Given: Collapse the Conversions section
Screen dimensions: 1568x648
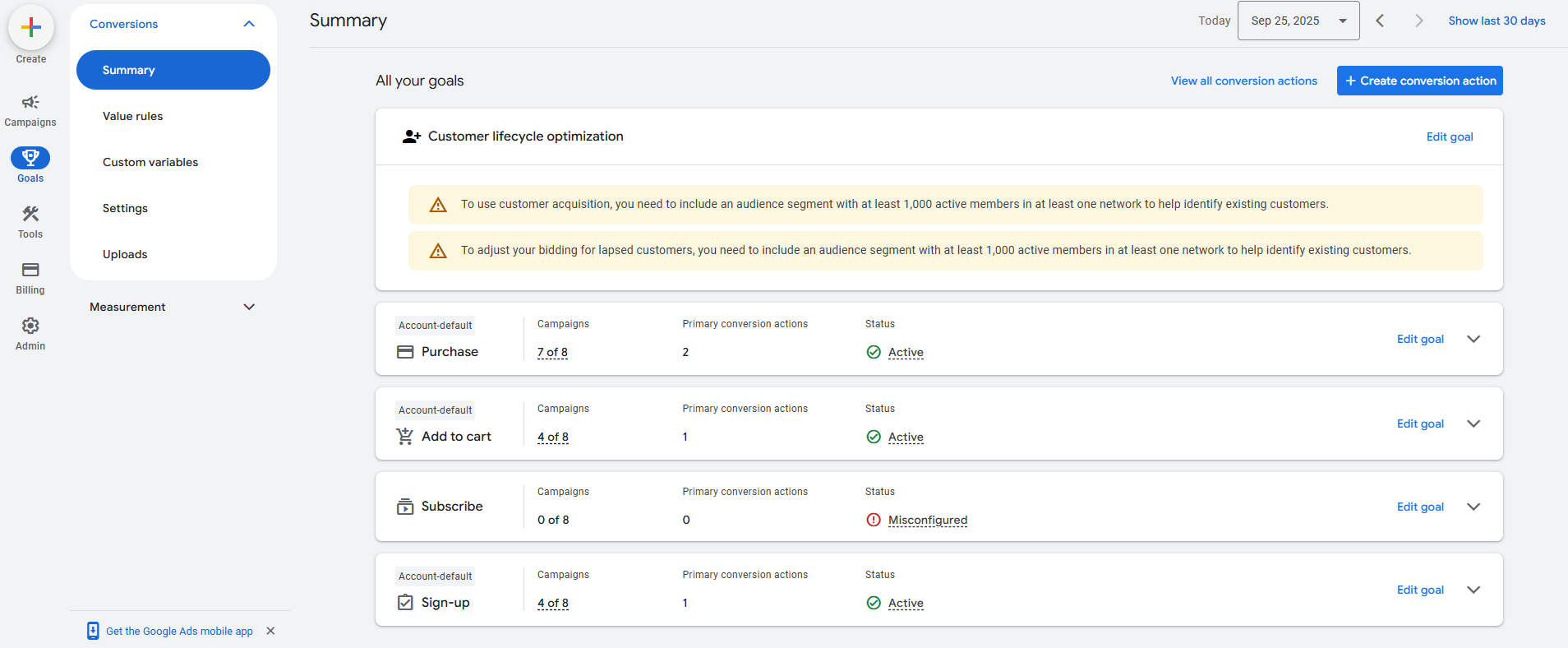Looking at the screenshot, I should (249, 24).
